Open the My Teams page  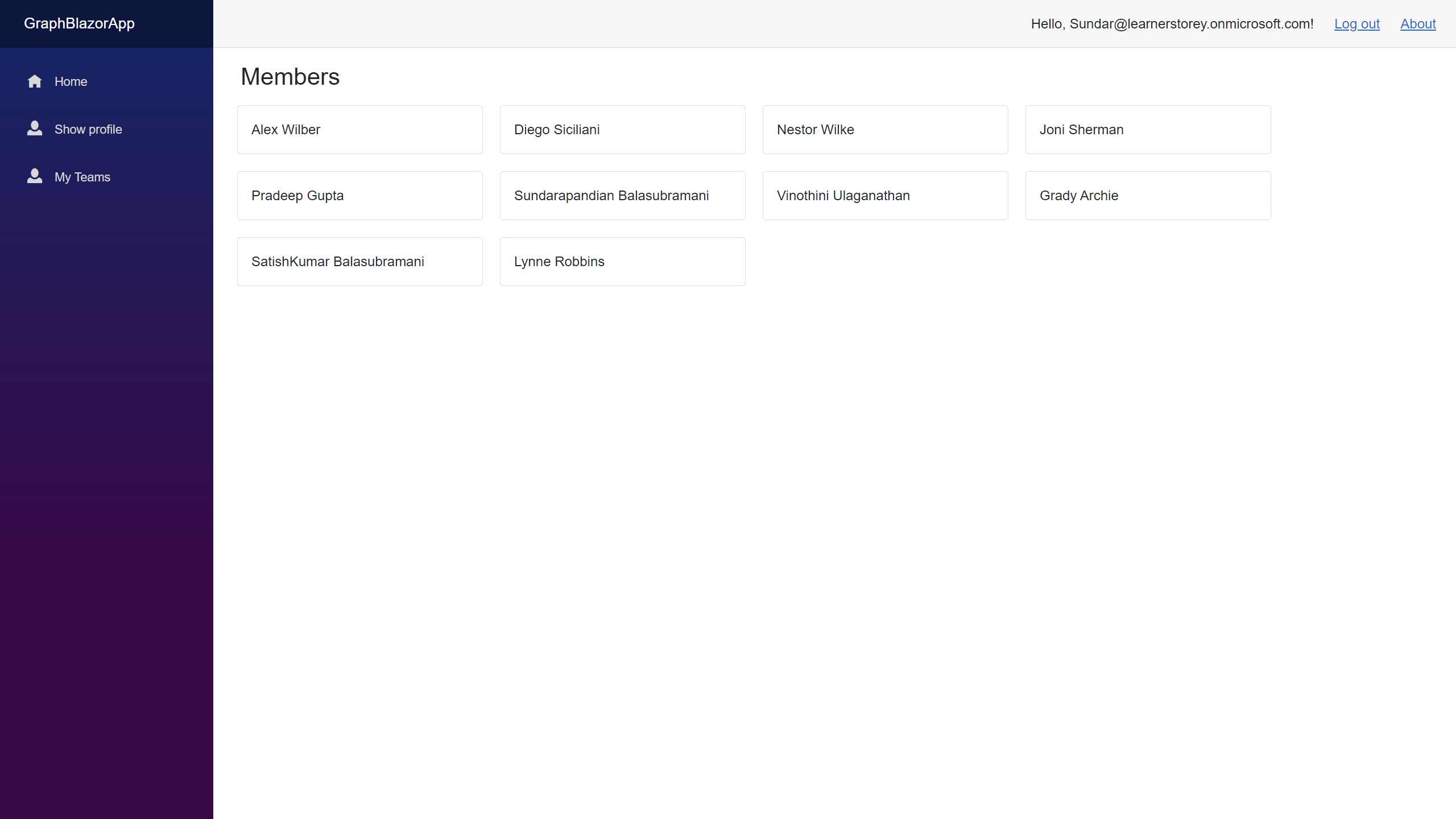click(x=106, y=177)
